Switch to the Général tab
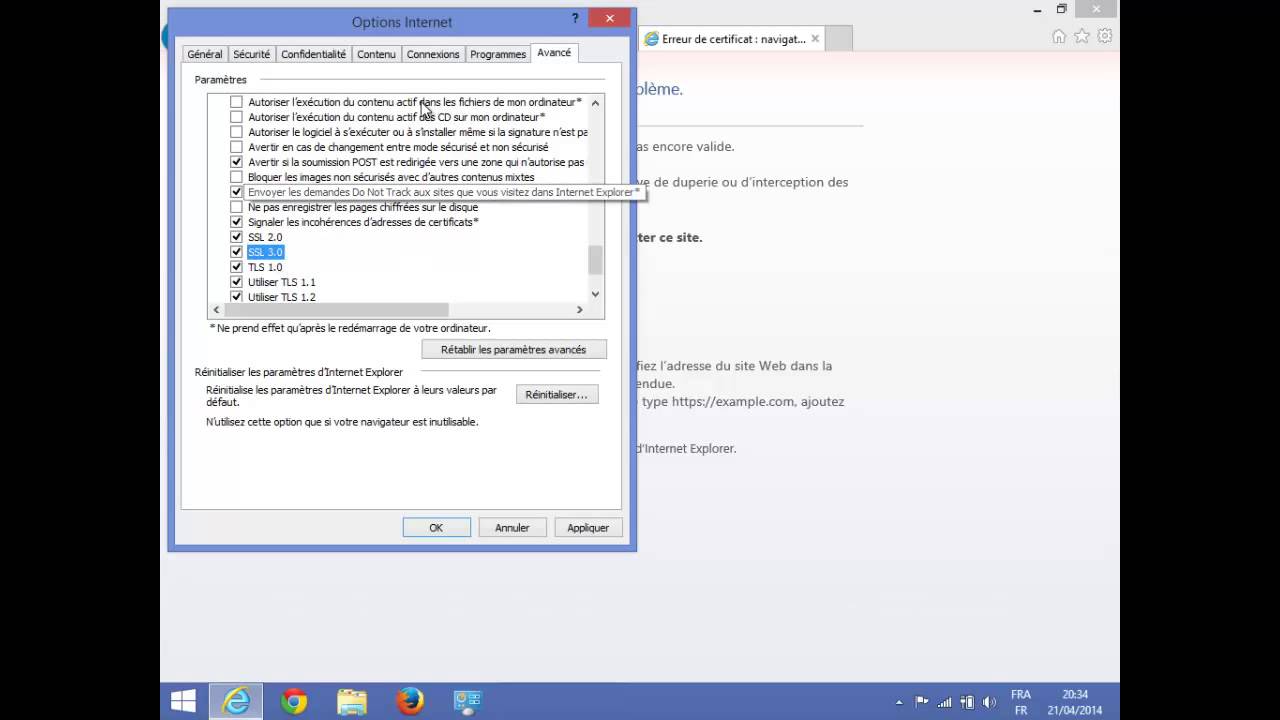Viewport: 1280px width, 720px height. click(205, 54)
